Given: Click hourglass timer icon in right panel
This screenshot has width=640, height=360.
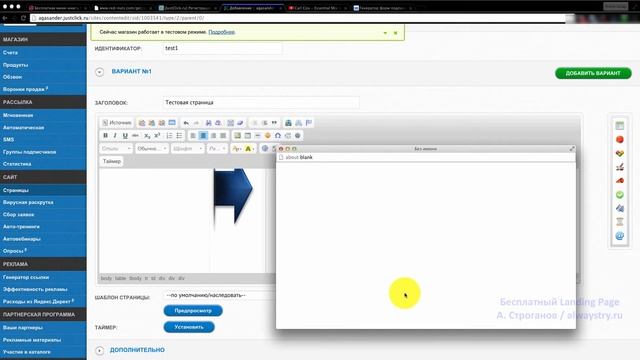Looking at the screenshot, I should 620,222.
